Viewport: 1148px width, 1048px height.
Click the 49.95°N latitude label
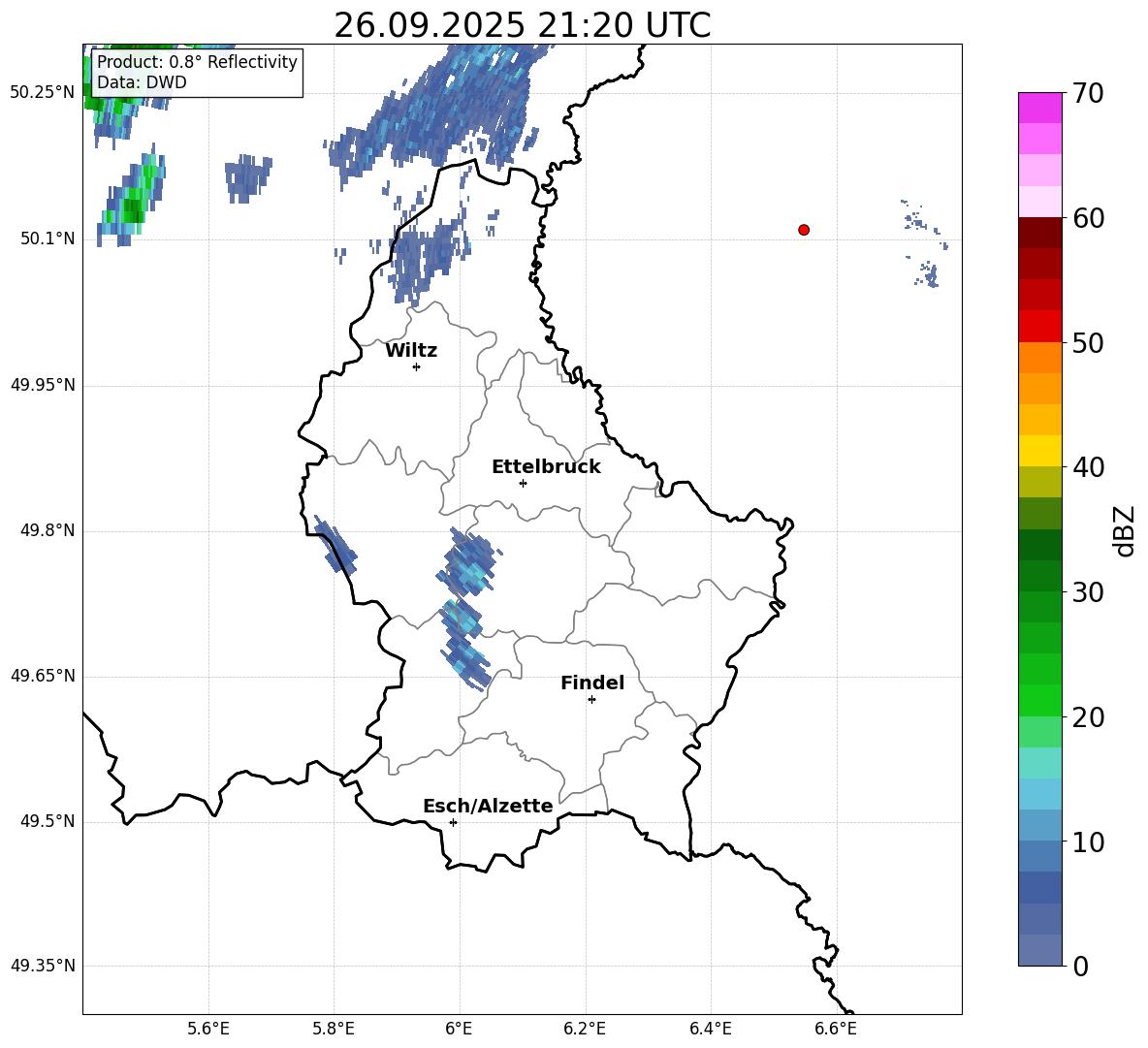click(x=43, y=385)
